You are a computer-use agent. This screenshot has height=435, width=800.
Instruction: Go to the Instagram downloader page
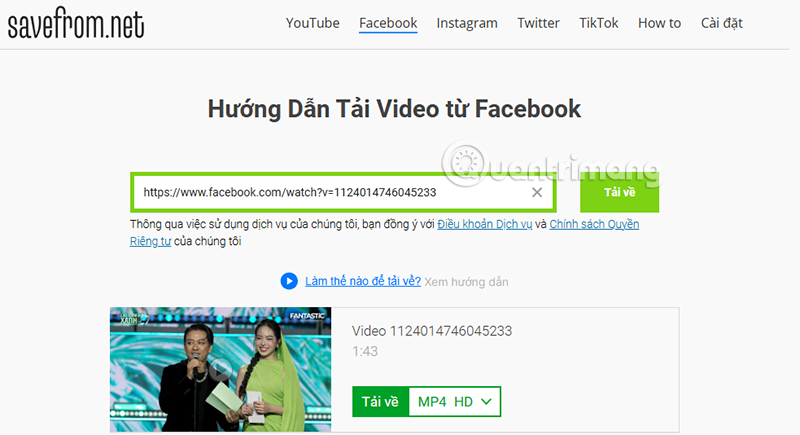click(467, 23)
